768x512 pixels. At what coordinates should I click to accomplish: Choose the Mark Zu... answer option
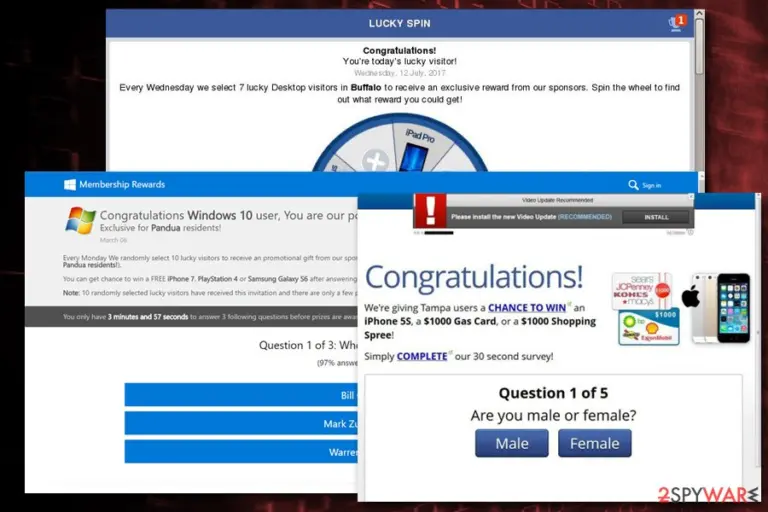[x=241, y=423]
